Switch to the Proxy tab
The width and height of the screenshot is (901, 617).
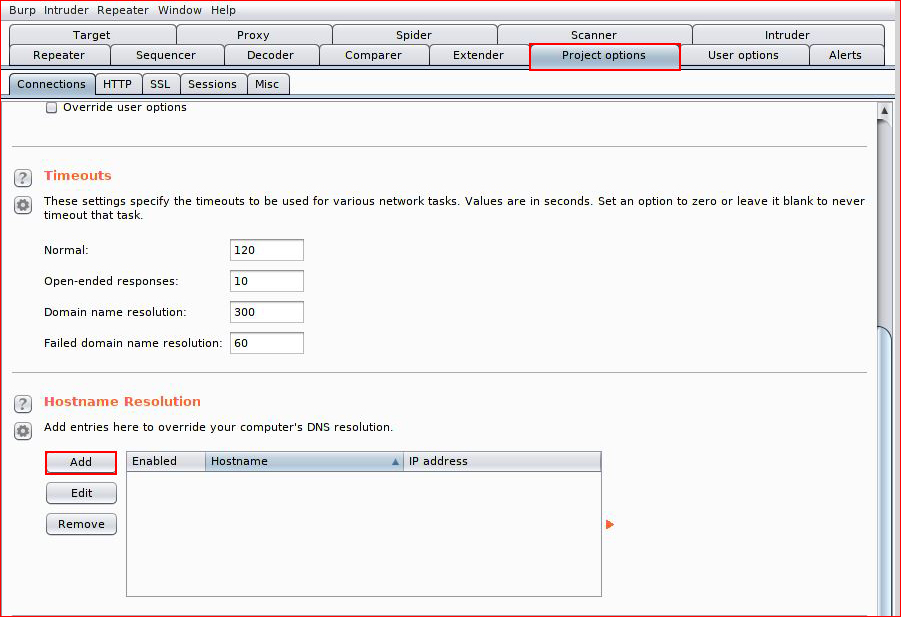[x=253, y=34]
